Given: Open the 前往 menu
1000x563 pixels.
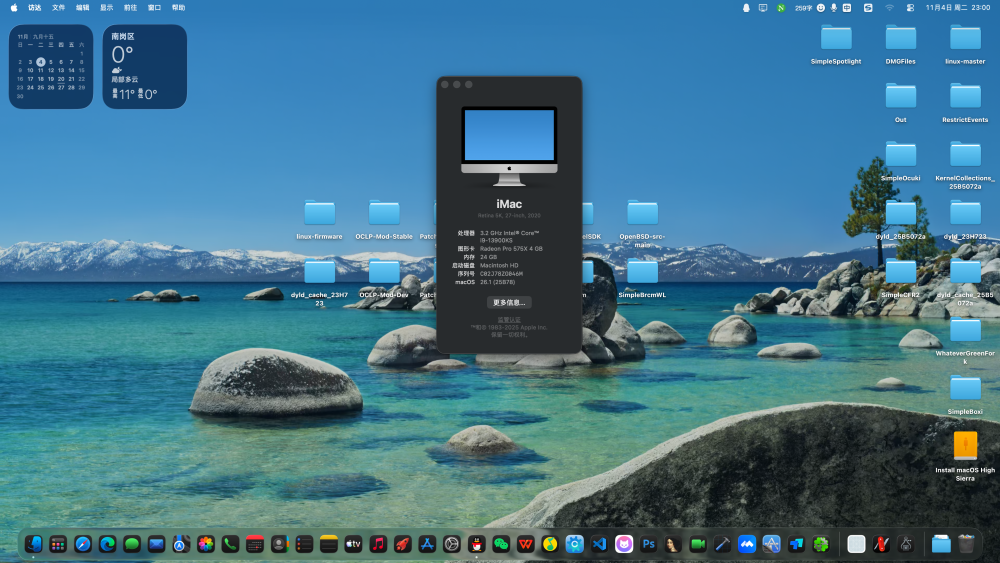Looking at the screenshot, I should 131,8.
